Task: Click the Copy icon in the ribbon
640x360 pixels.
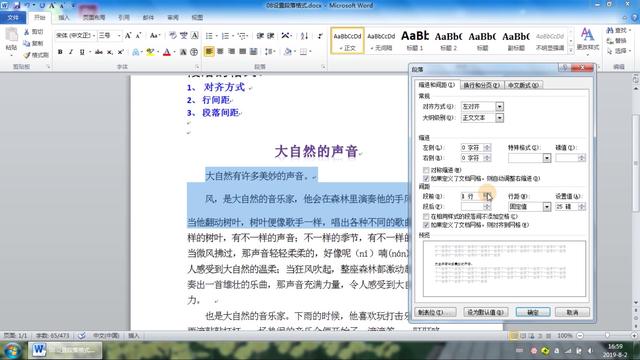Action: 27,43
